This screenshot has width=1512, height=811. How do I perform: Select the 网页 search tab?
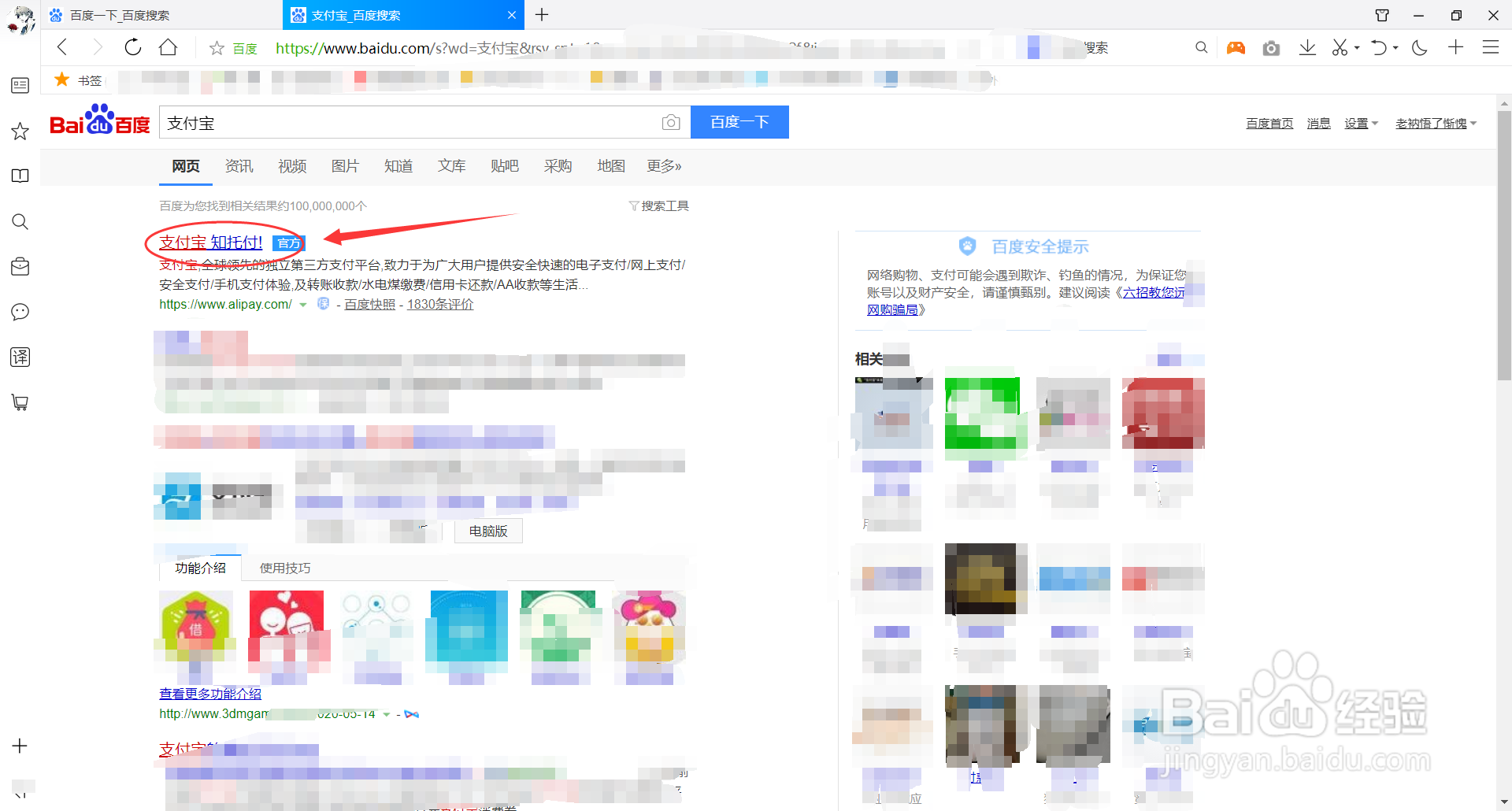pos(186,166)
